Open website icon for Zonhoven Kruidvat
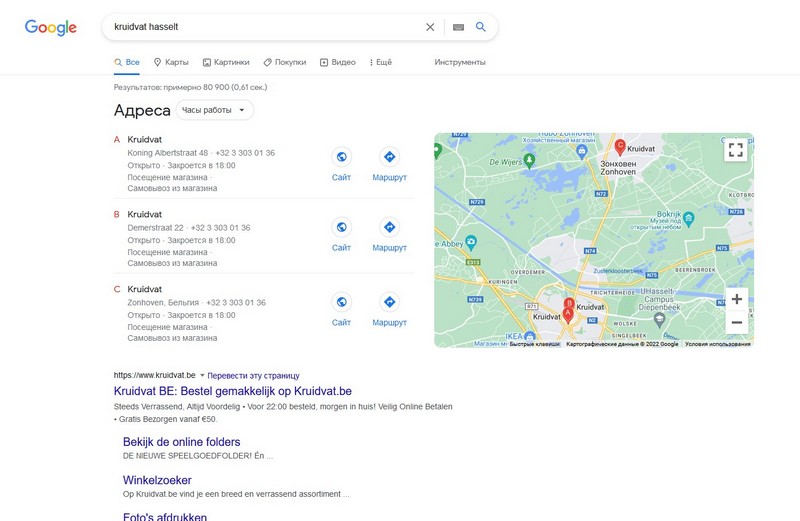 [x=341, y=302]
